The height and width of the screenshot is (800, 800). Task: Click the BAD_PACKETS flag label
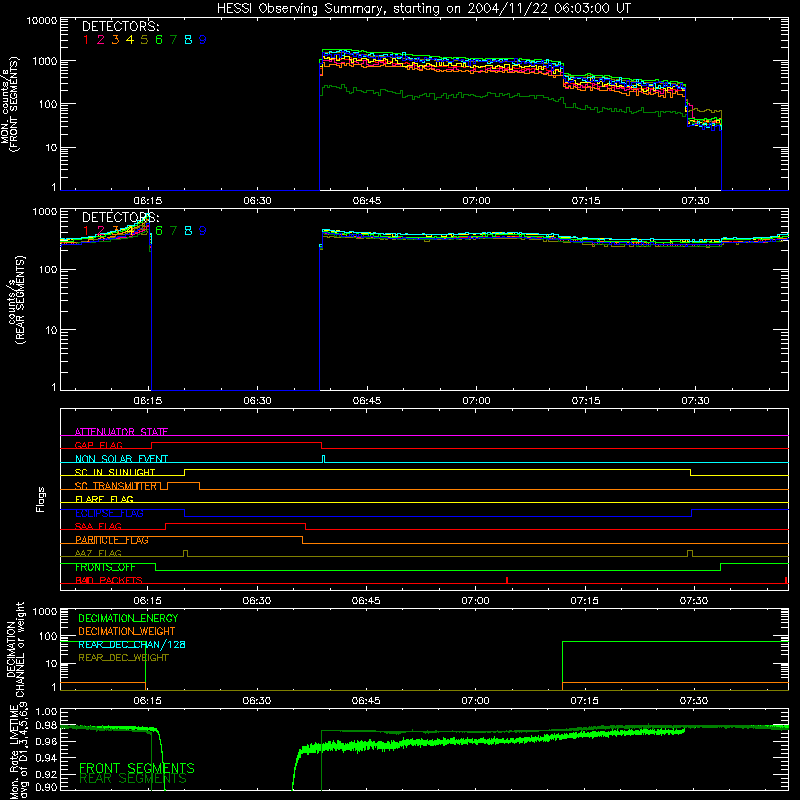(109, 580)
